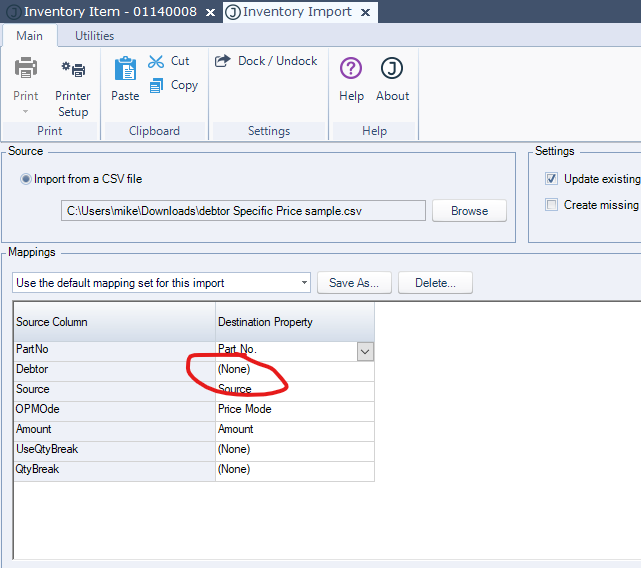Click the Print icon in the ribbon

coord(26,70)
